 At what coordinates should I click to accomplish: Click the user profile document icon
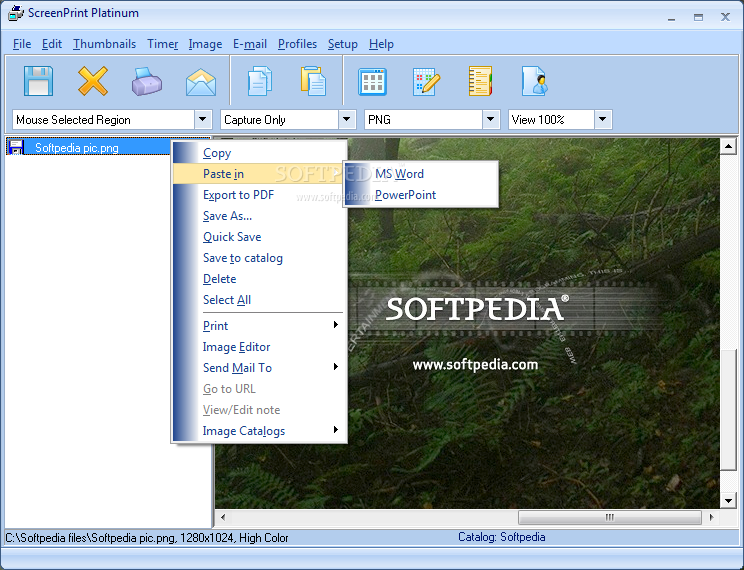click(535, 81)
